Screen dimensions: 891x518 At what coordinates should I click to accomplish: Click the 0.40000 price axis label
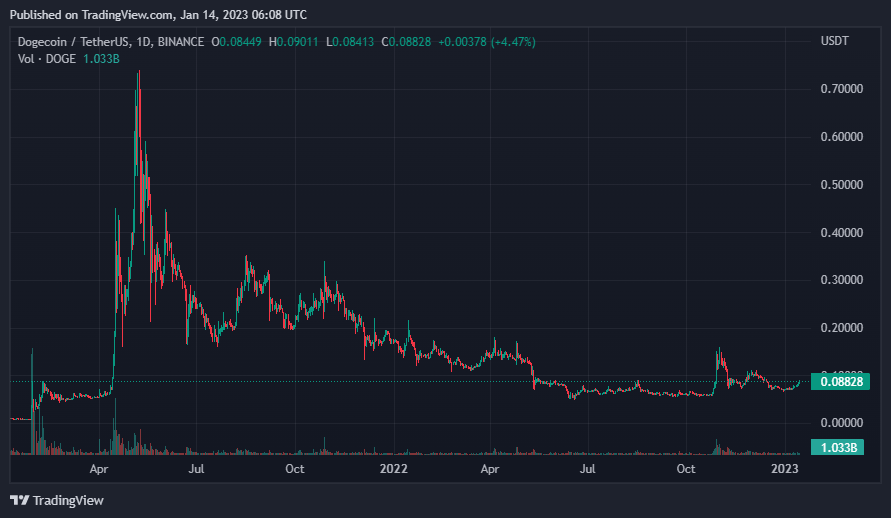tap(842, 233)
